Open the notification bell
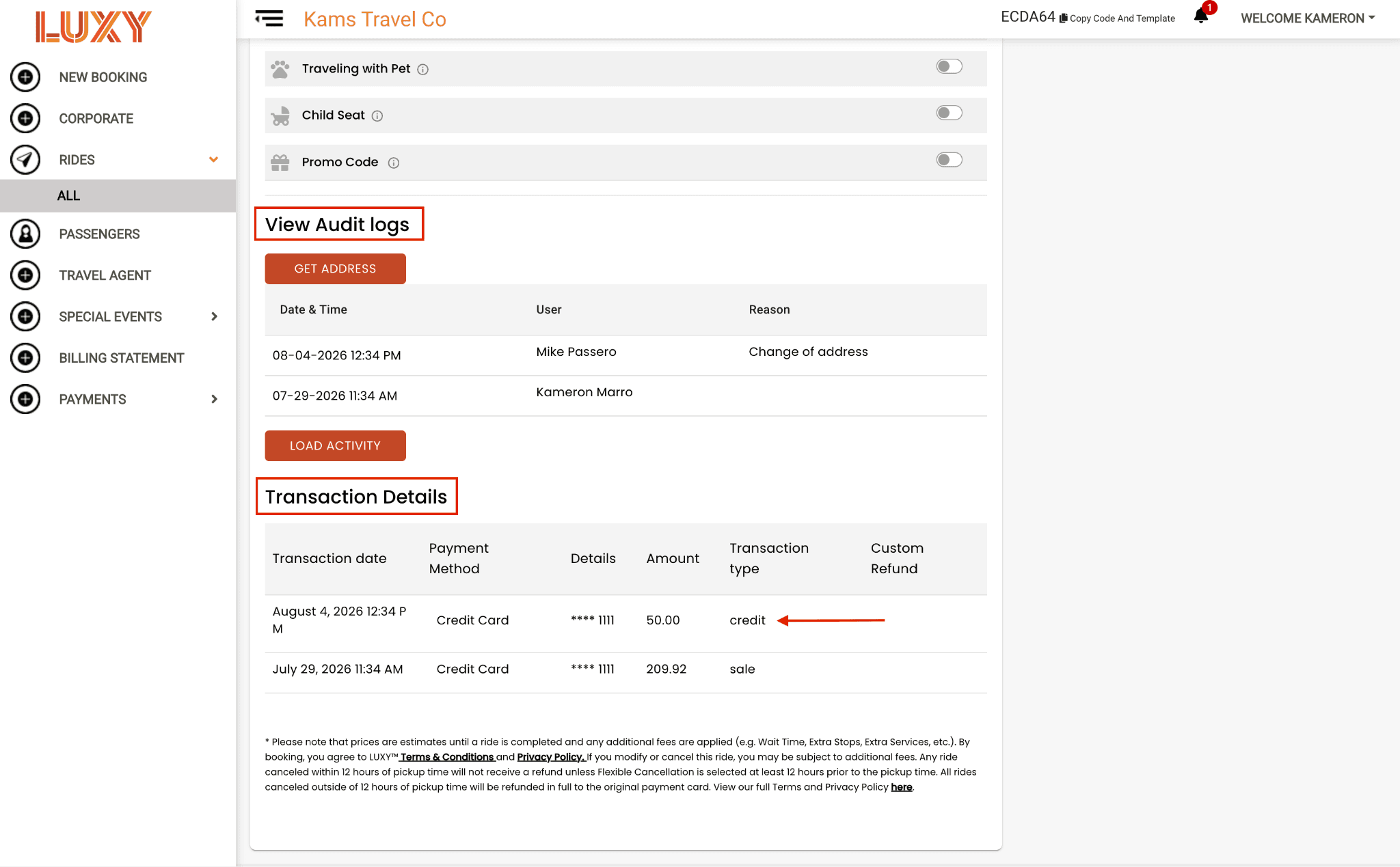Viewport: 1400px width, 867px height. point(1201,16)
